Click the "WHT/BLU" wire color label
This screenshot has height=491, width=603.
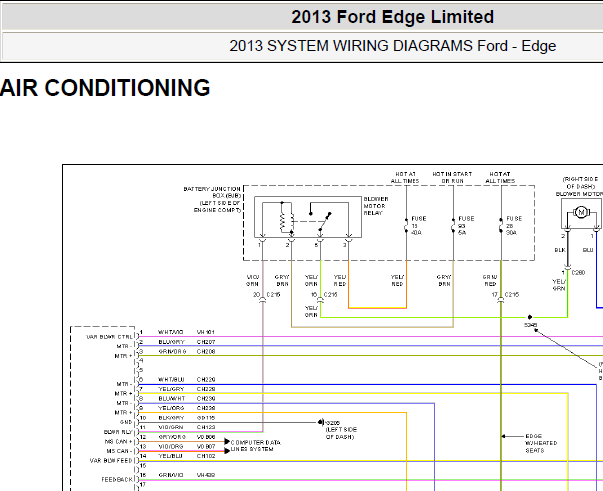(171, 379)
